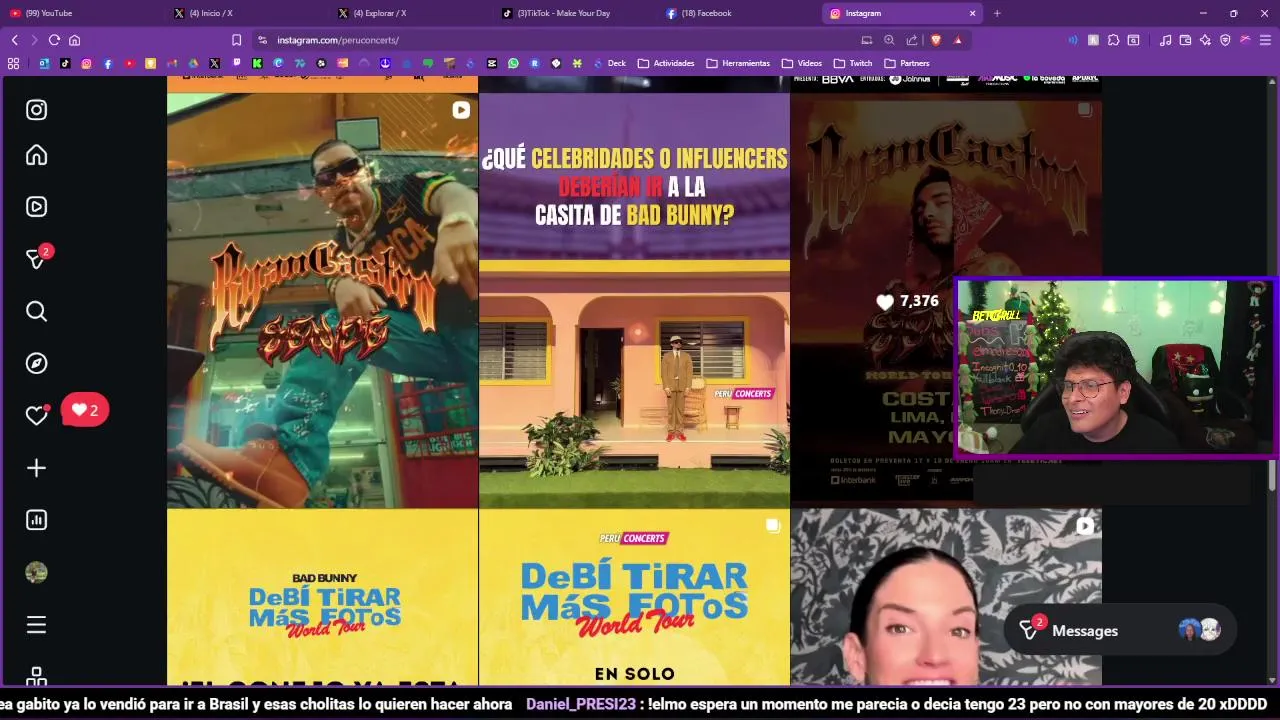Open the apps grid icon in bookmarks bar

(13, 63)
